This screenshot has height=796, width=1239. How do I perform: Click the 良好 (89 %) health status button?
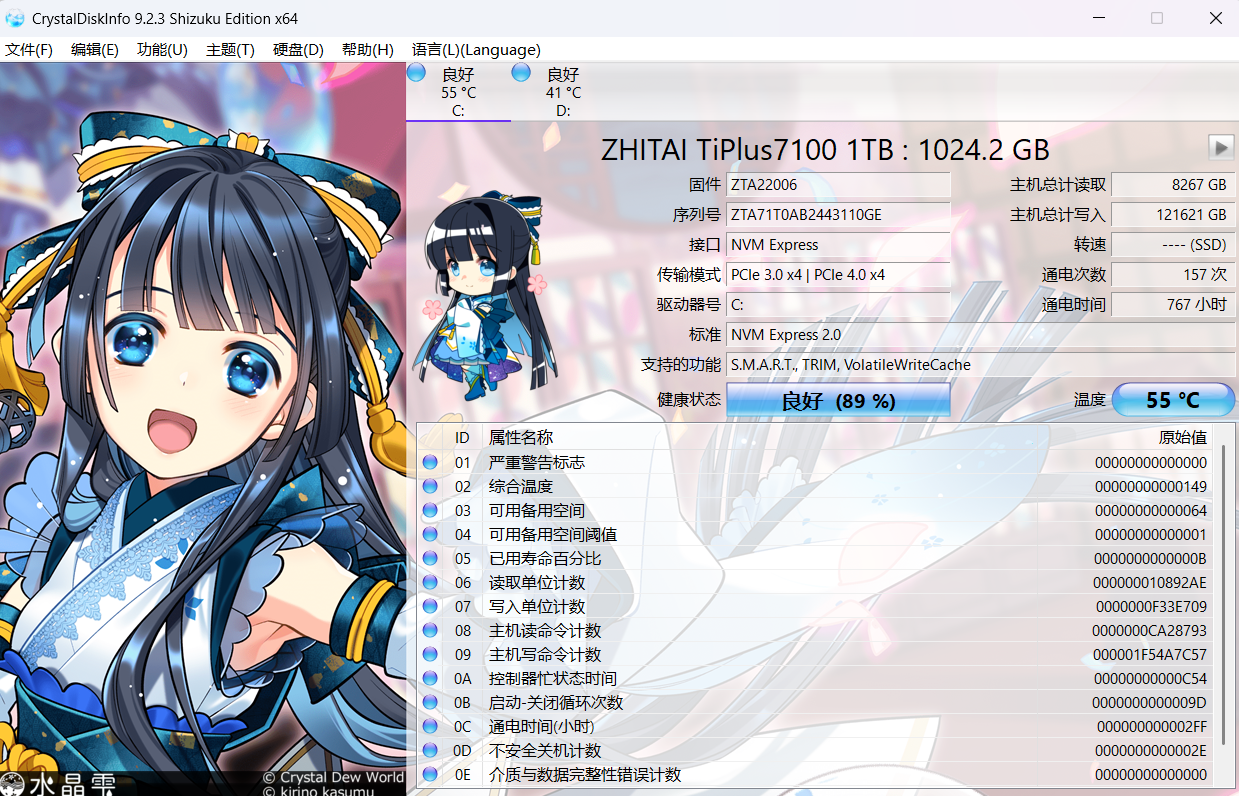[838, 401]
